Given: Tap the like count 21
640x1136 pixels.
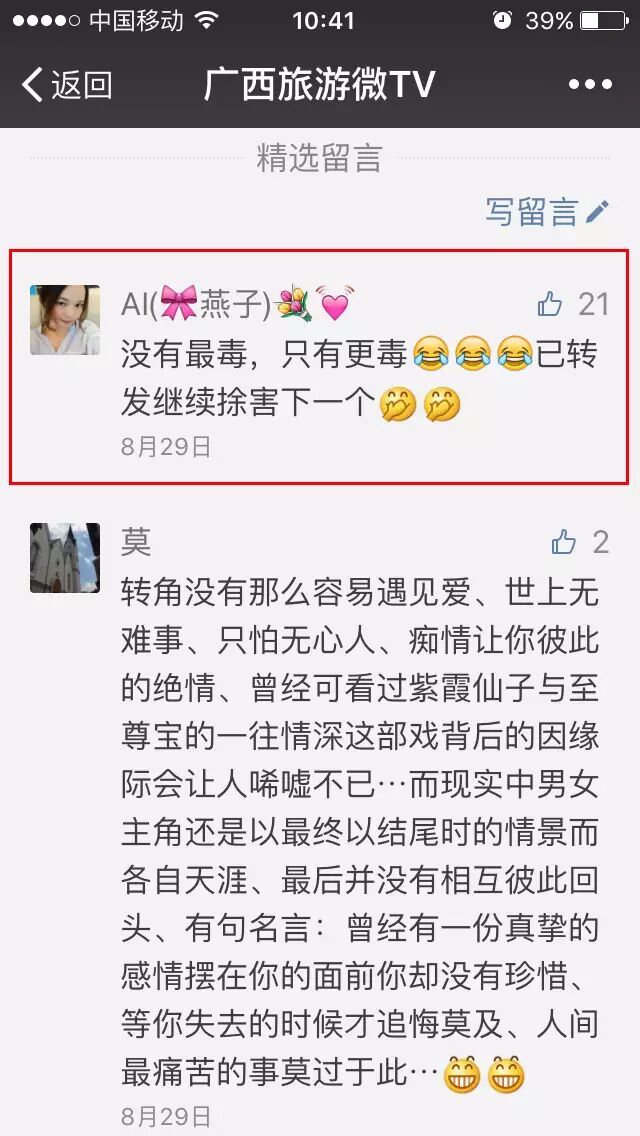Looking at the screenshot, I should 594,305.
